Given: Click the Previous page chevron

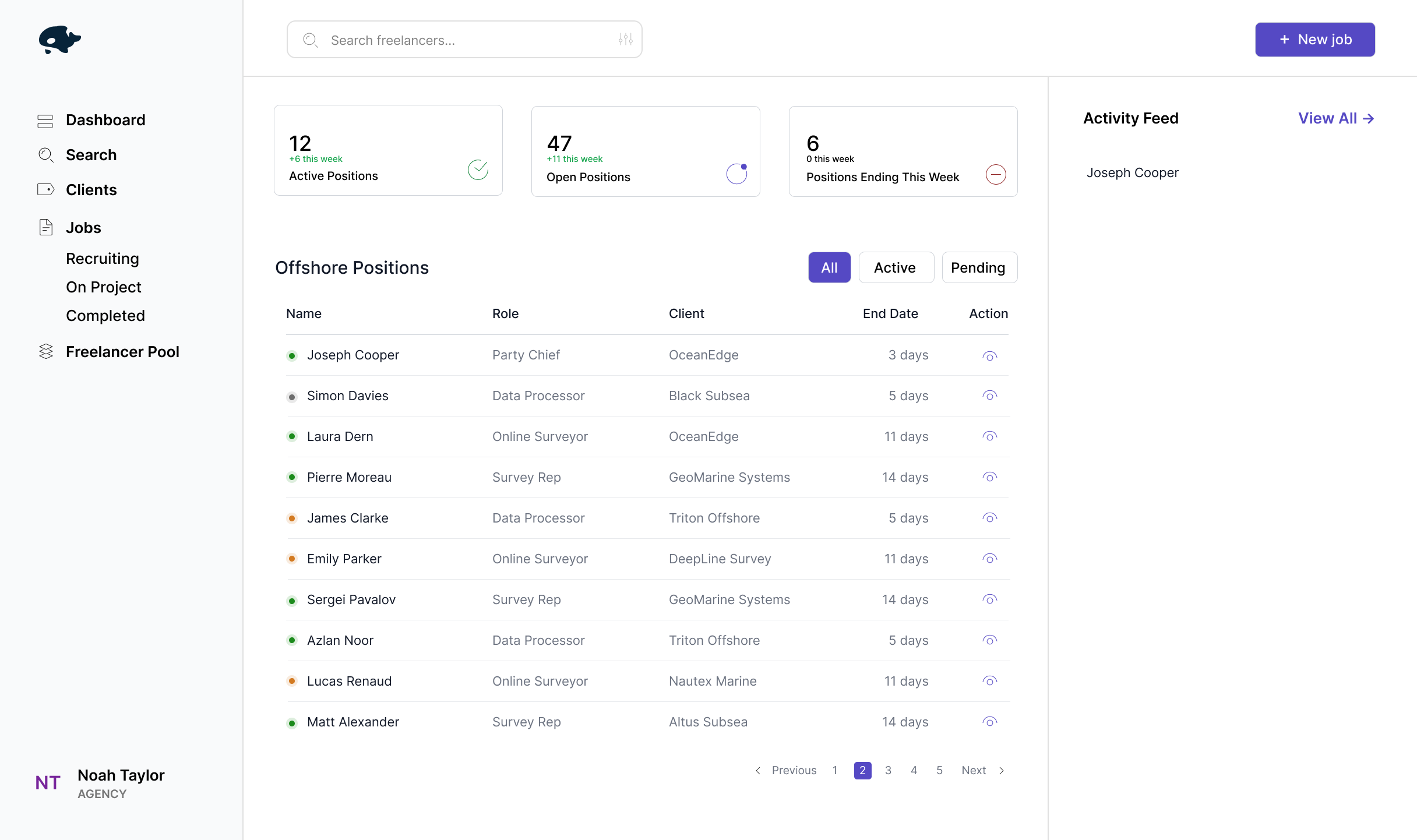Looking at the screenshot, I should [x=757, y=770].
